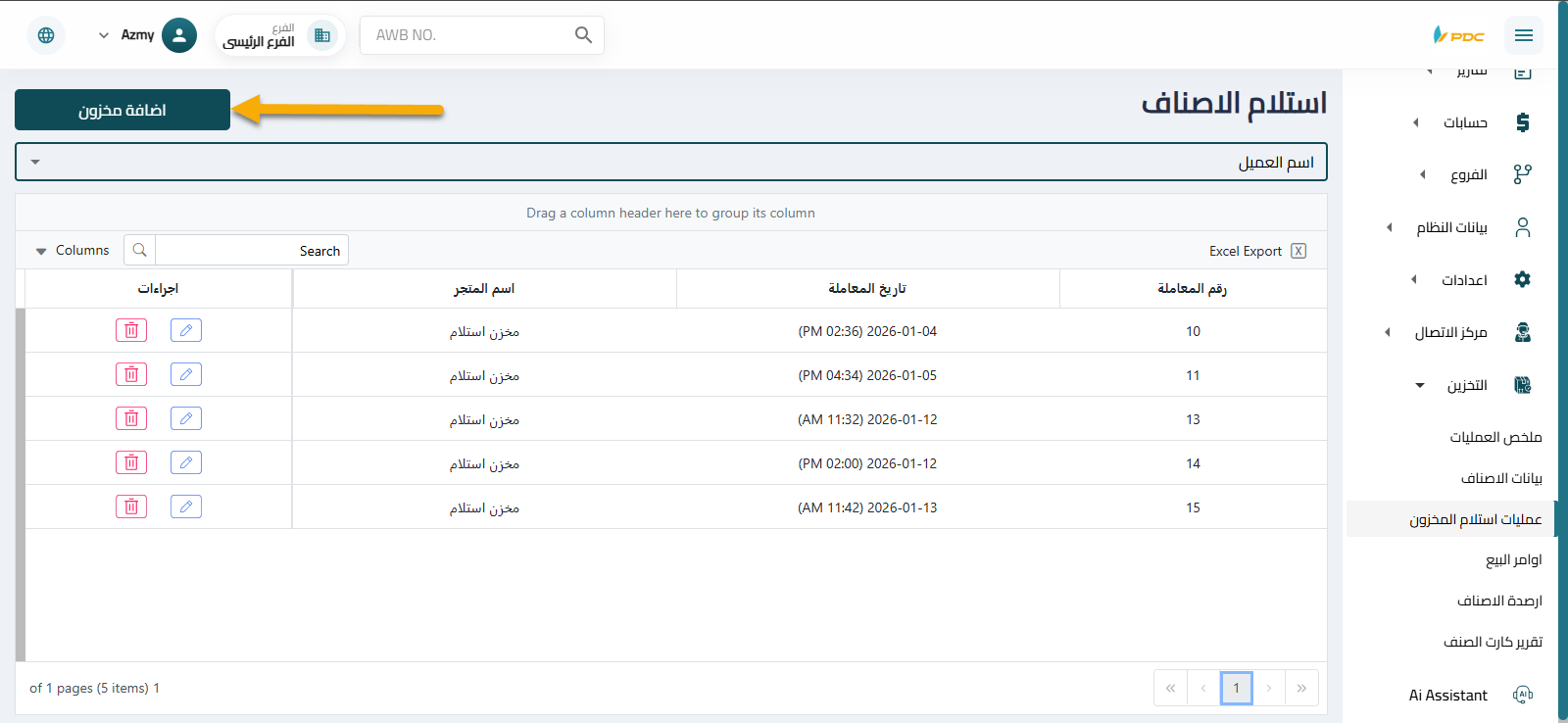
Task: Open the Azmy user dropdown chevron
Action: (x=104, y=35)
